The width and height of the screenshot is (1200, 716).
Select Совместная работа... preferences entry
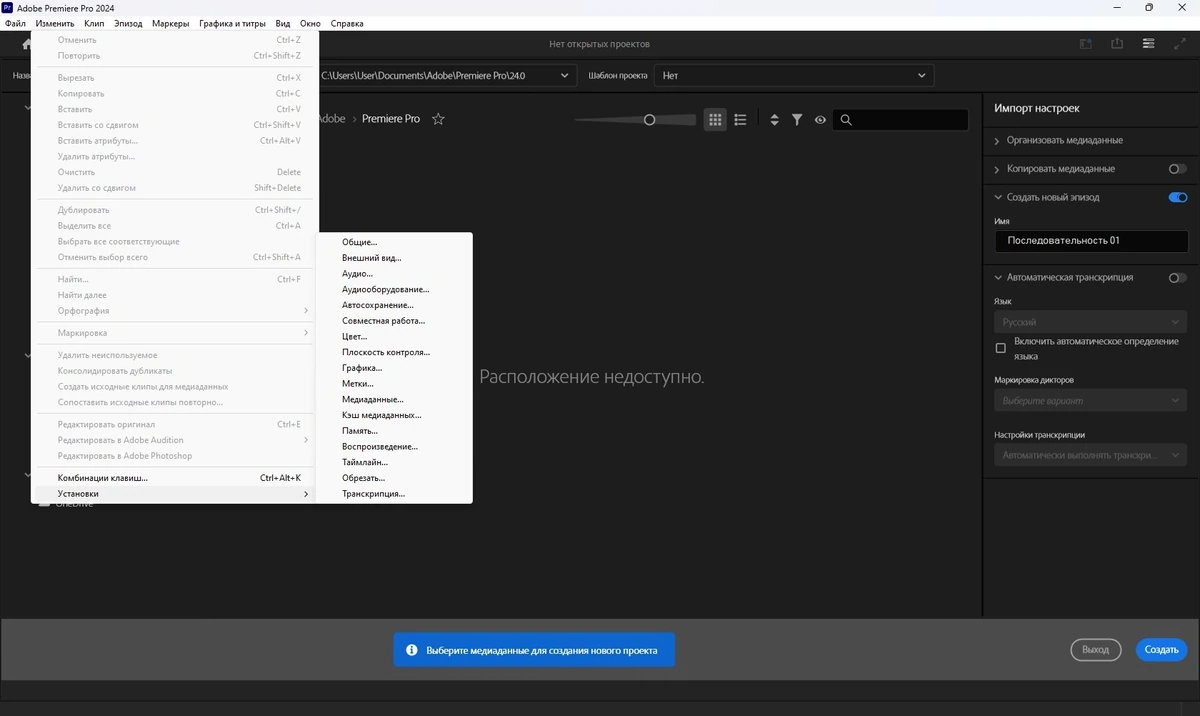point(394,321)
